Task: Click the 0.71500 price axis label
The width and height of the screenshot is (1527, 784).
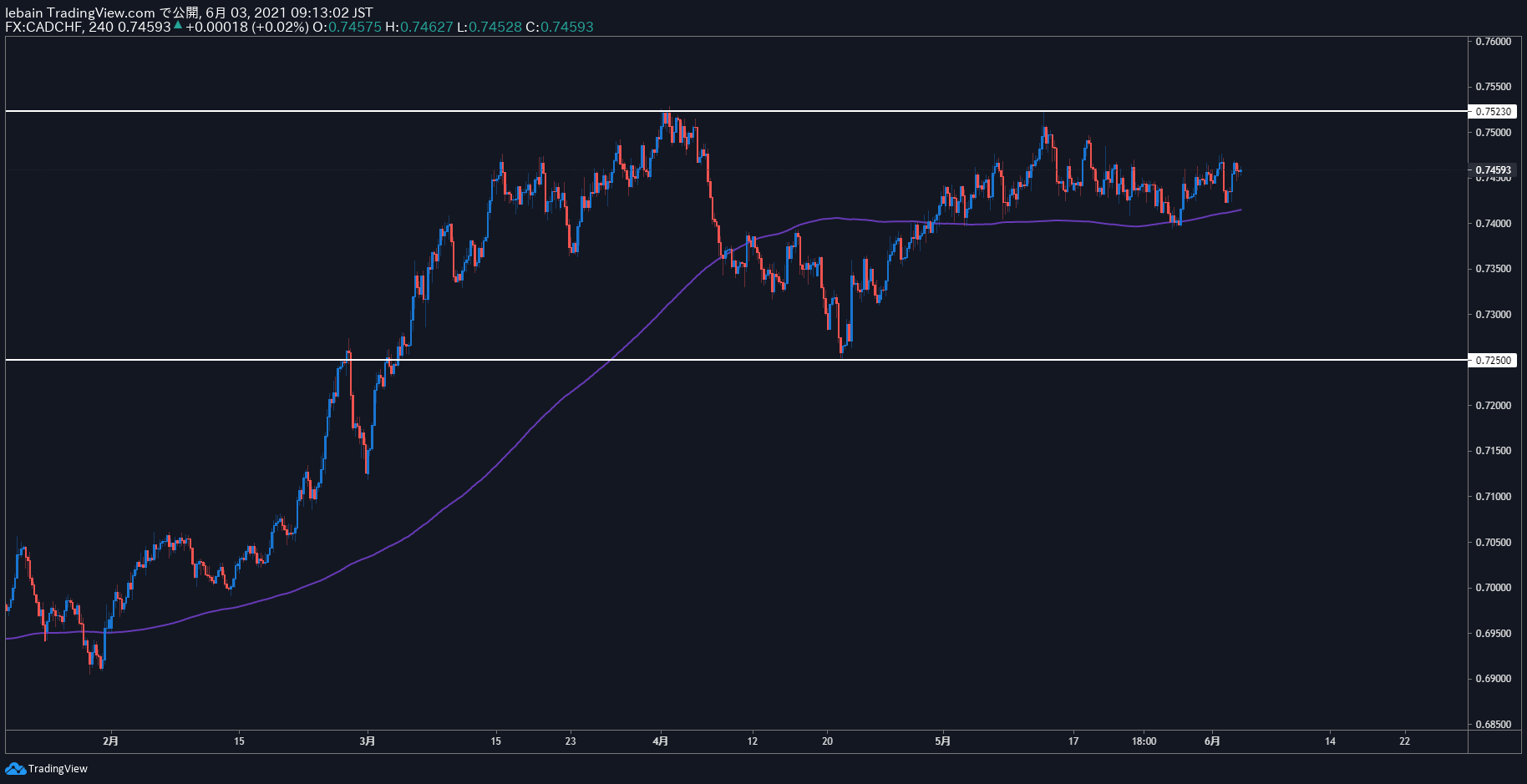Action: (x=1493, y=451)
